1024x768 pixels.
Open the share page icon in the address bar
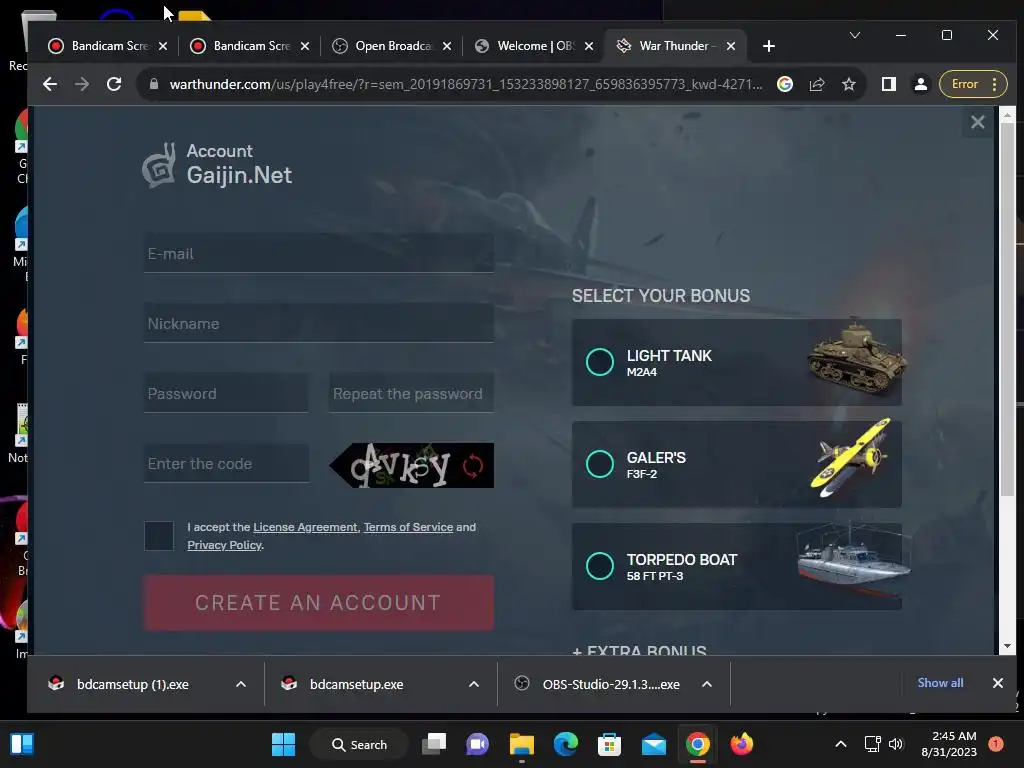coord(816,84)
